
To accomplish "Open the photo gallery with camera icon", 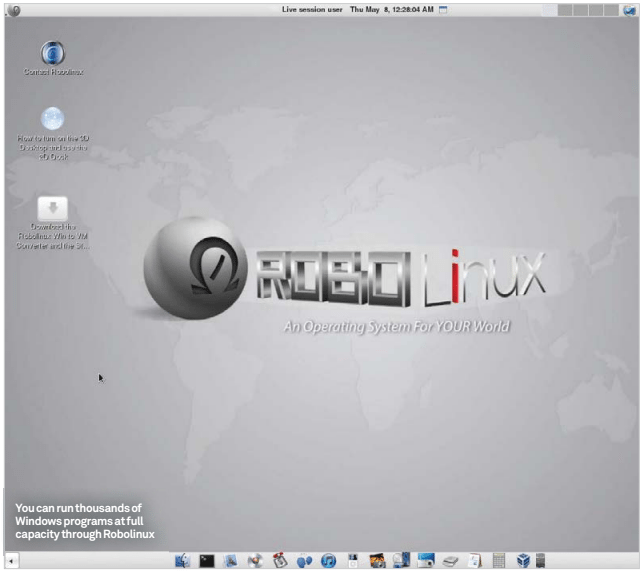I will point(377,560).
